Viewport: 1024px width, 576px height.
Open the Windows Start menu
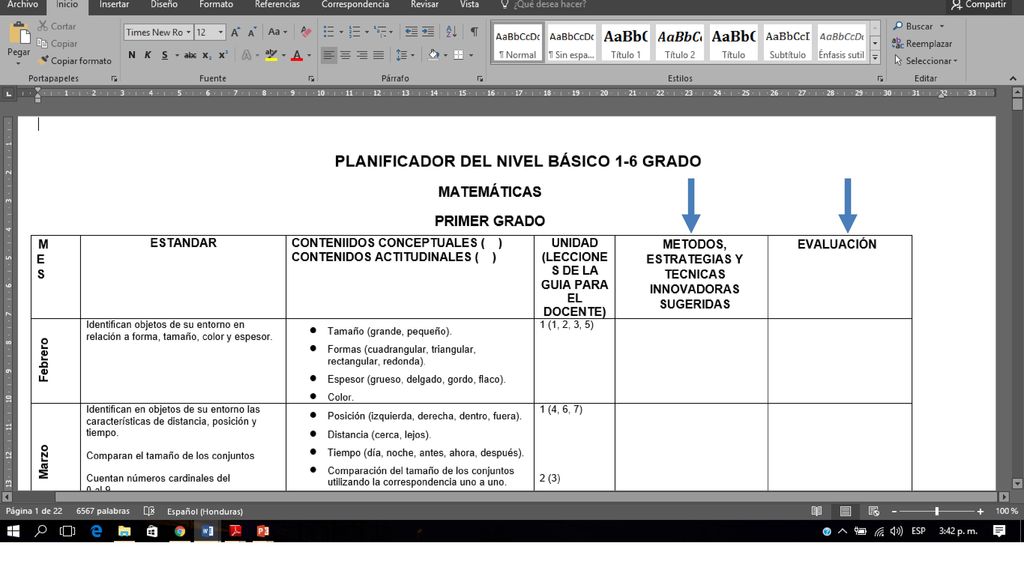point(13,531)
